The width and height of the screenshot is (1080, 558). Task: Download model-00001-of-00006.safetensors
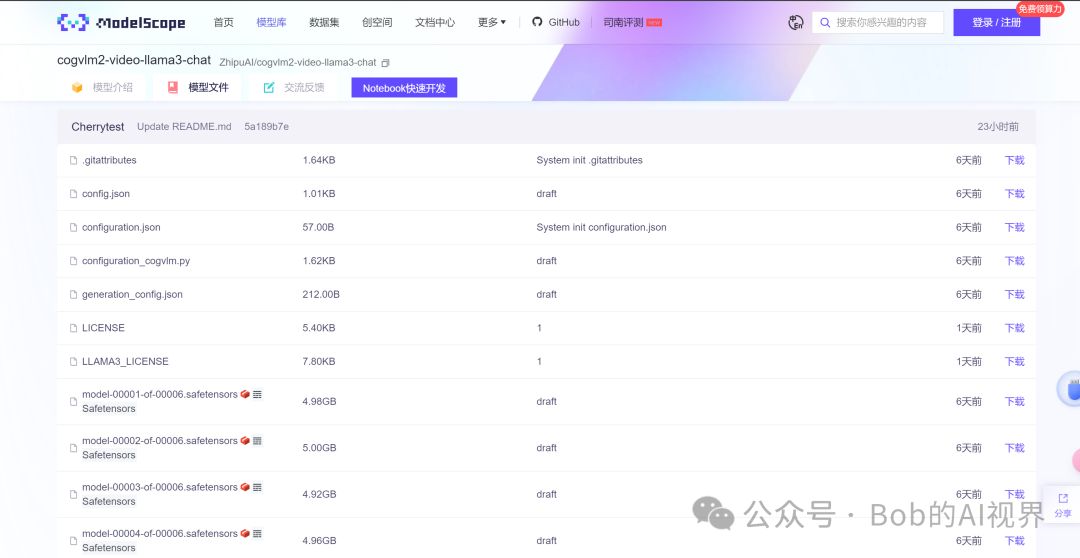pyautogui.click(x=1014, y=401)
